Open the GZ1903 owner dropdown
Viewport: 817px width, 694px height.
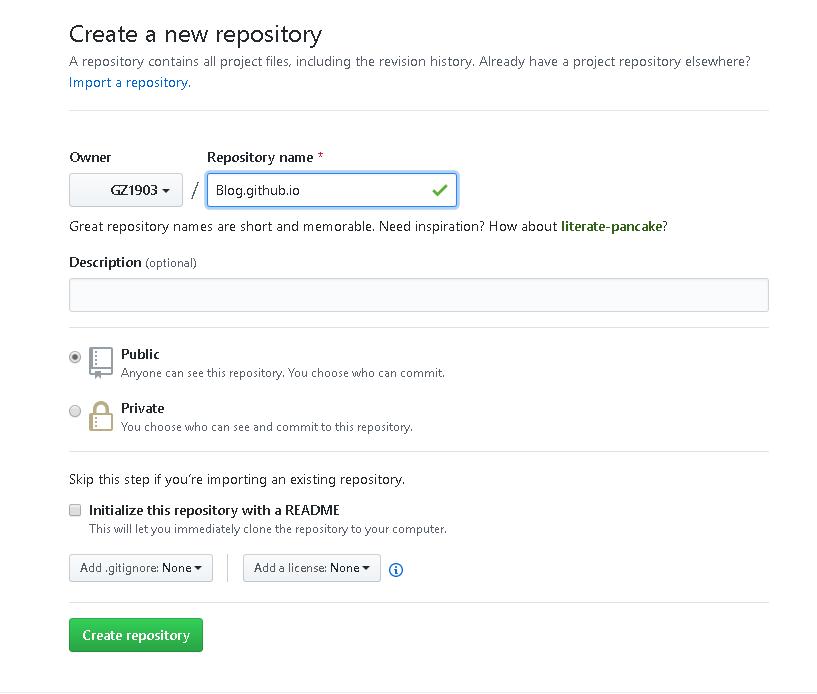(126, 190)
